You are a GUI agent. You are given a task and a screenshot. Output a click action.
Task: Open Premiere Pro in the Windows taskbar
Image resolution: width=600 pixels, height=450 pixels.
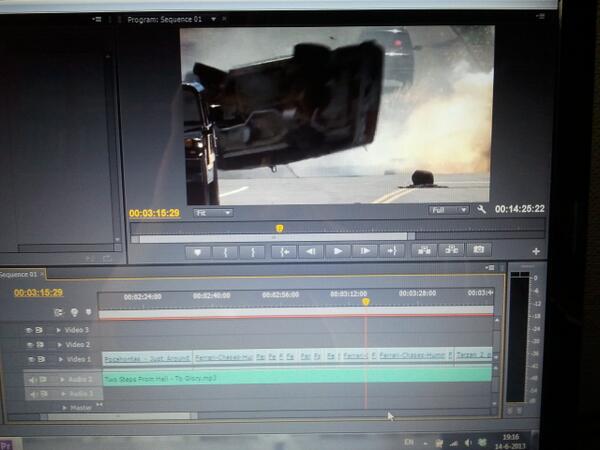[x=7, y=445]
